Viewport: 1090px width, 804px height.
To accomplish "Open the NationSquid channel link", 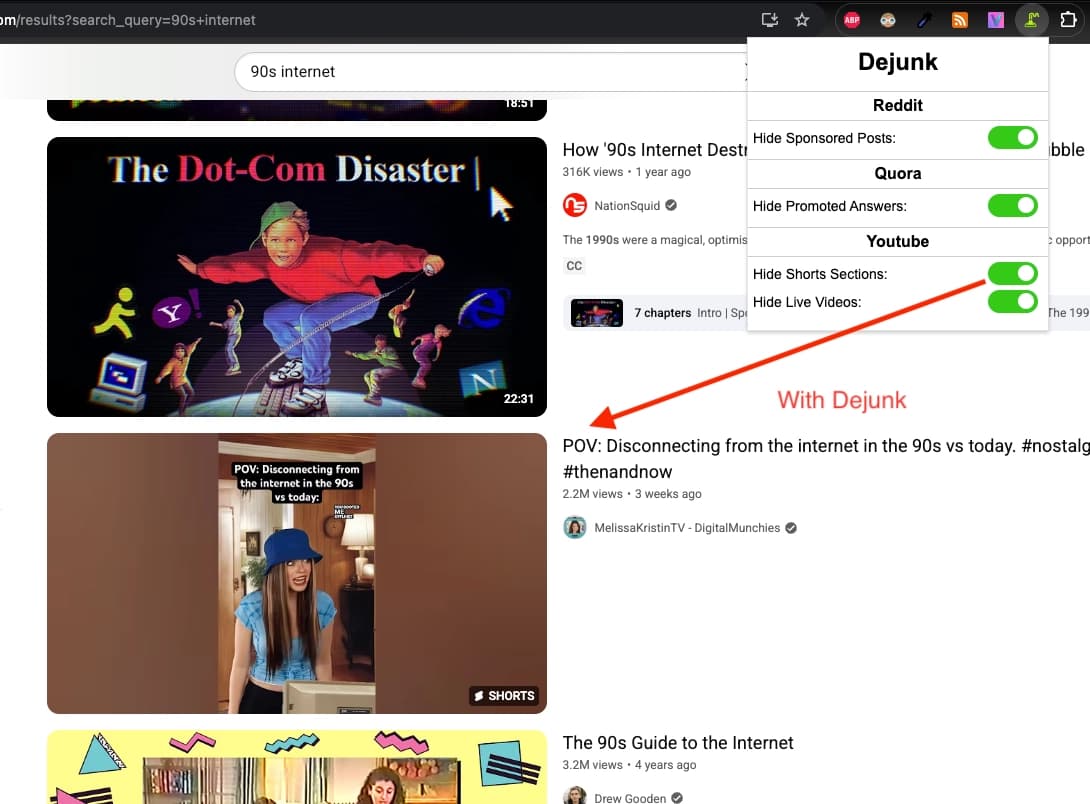I will coord(629,205).
